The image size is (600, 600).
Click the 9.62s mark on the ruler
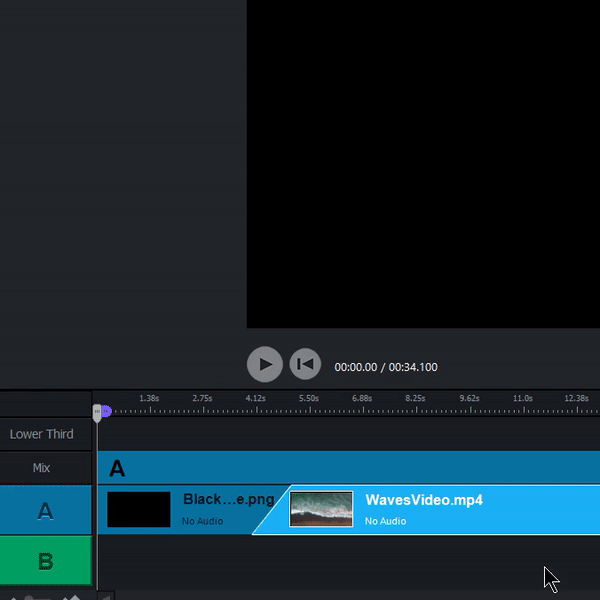pos(470,398)
